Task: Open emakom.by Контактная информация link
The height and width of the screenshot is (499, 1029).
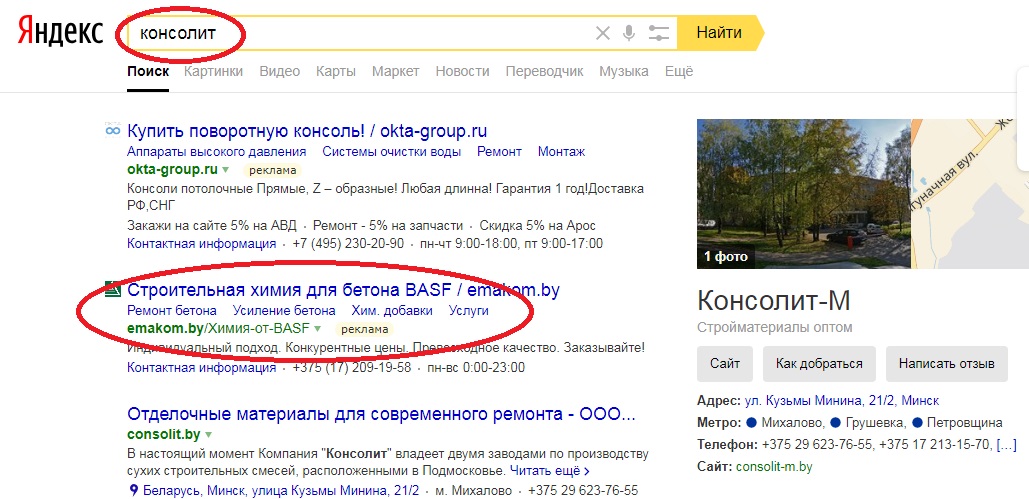Action: coord(201,368)
